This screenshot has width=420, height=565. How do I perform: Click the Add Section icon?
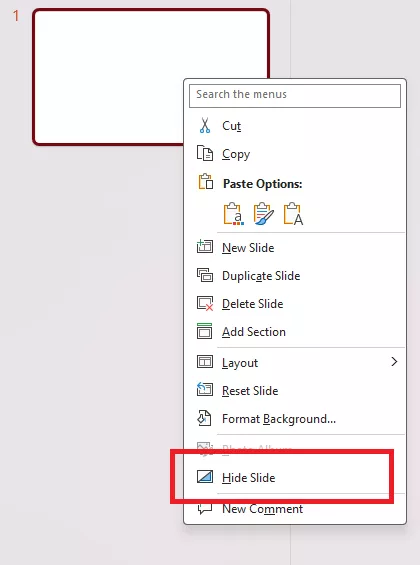coord(205,331)
